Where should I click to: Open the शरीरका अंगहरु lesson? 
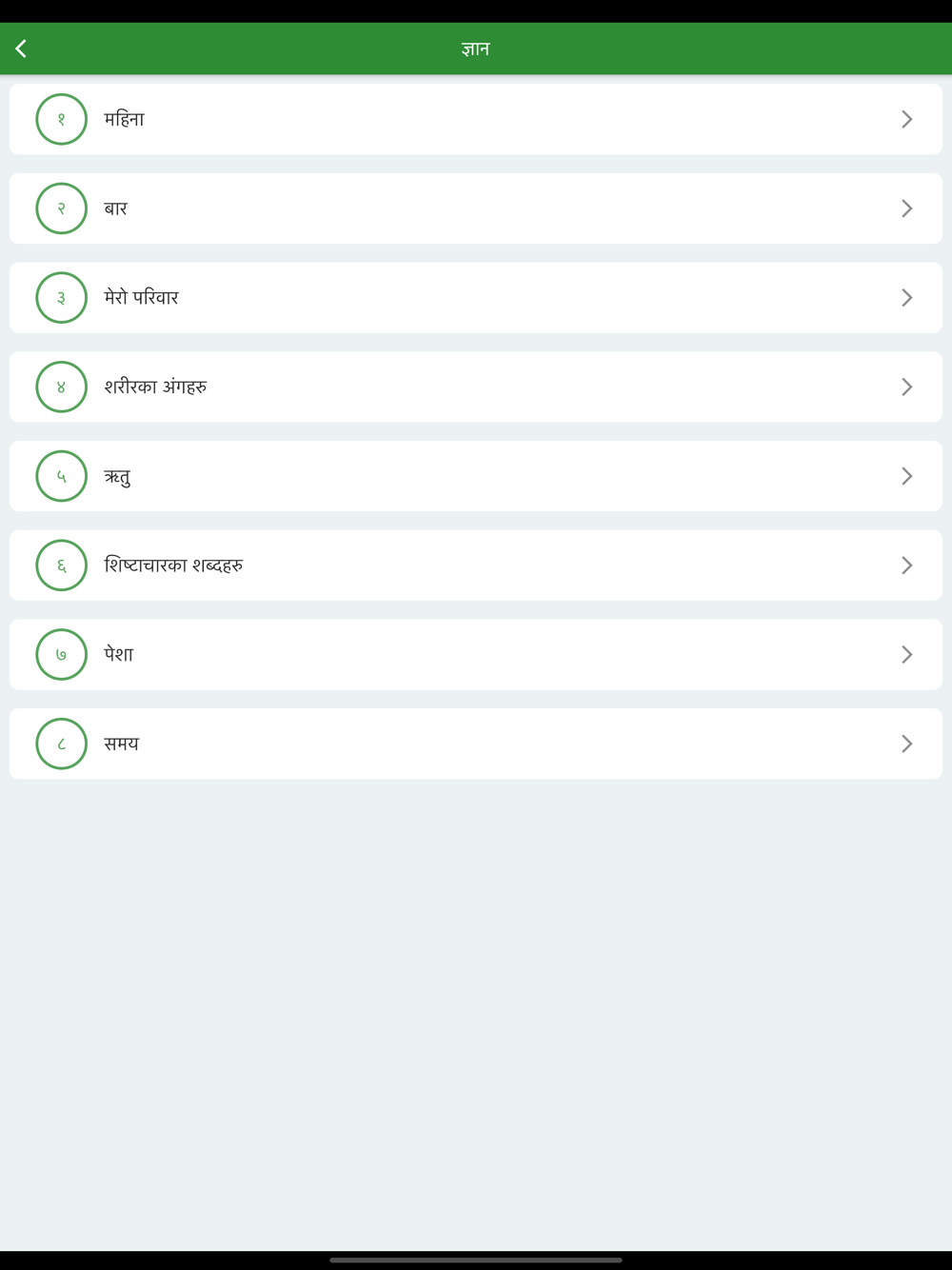pos(156,387)
